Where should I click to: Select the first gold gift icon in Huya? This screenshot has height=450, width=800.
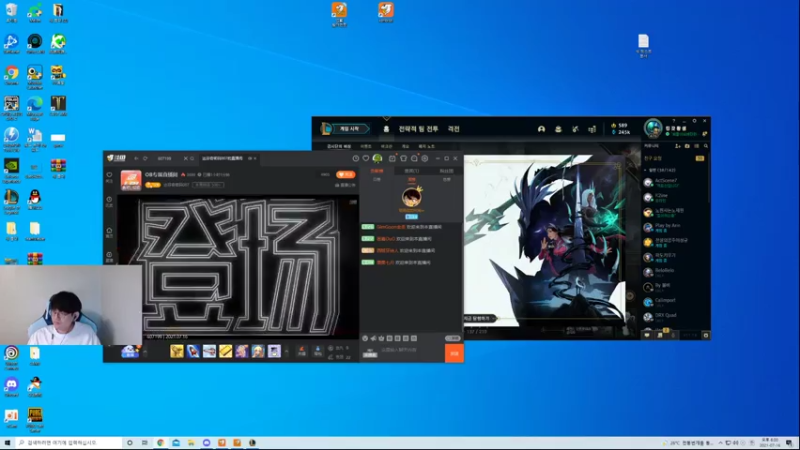(177, 351)
